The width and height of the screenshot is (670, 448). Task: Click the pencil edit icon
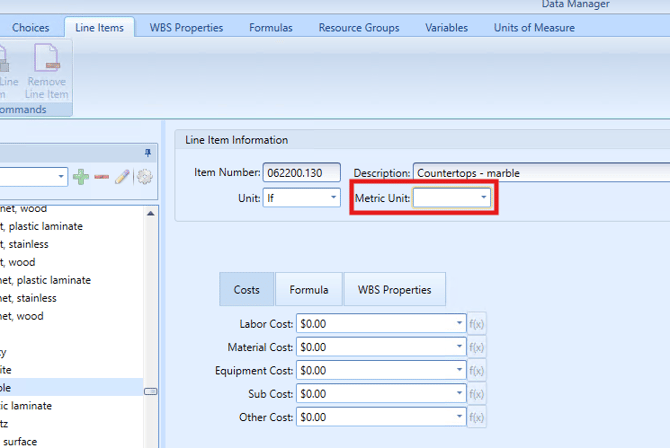[122, 177]
